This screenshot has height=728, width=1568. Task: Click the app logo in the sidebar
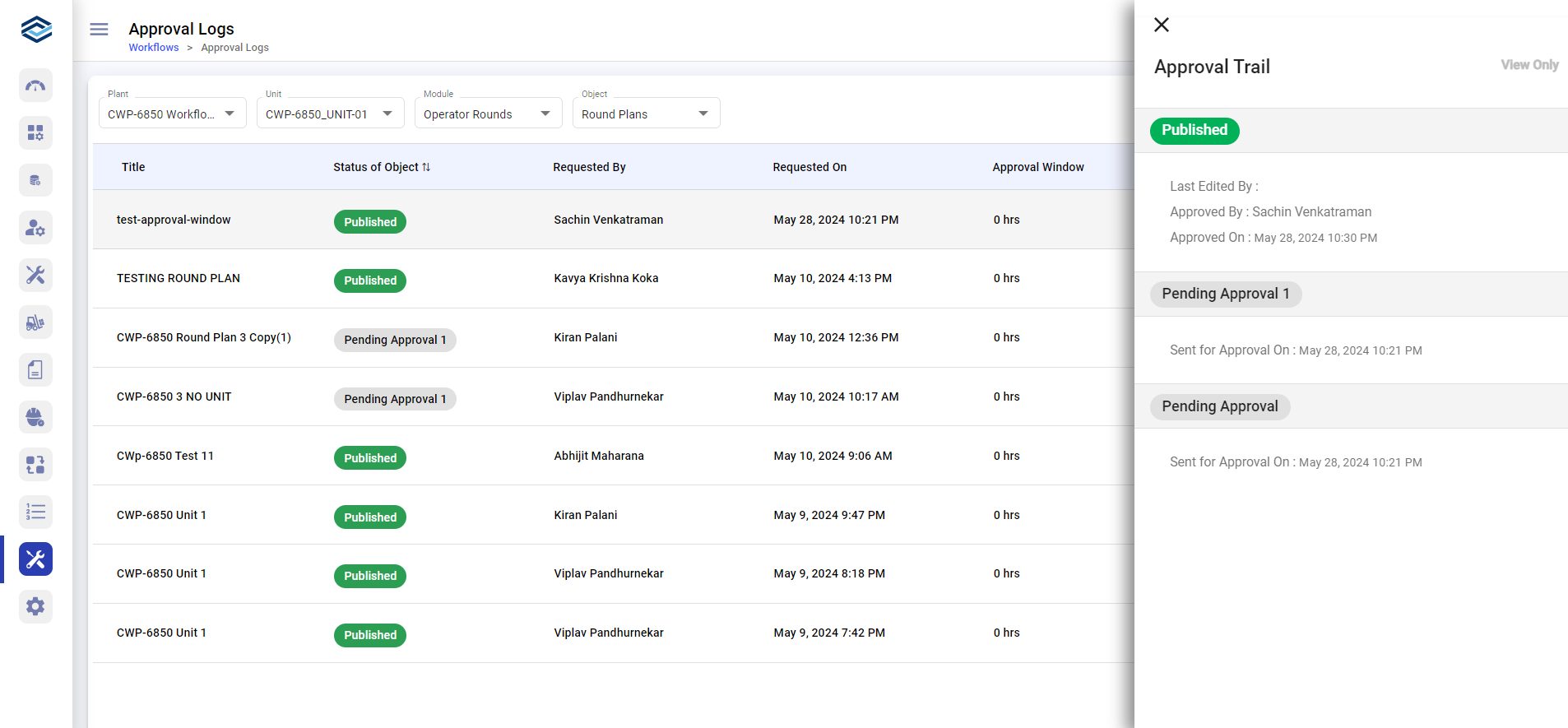click(x=36, y=30)
